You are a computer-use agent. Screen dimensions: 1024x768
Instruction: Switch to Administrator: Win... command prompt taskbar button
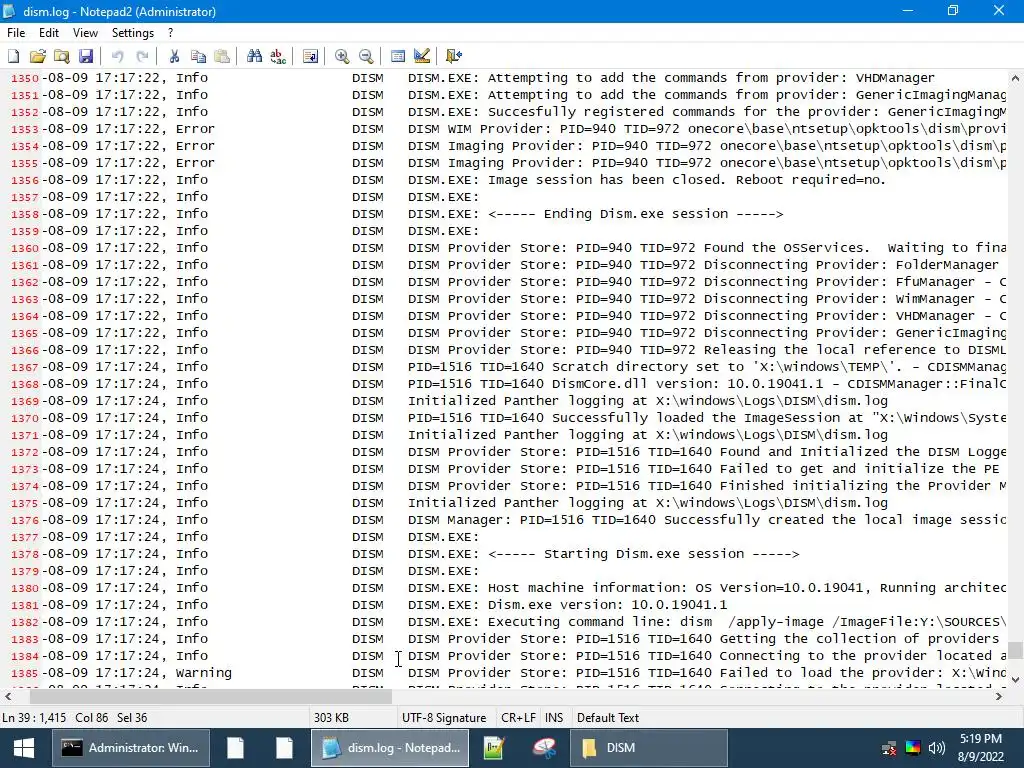pos(131,748)
